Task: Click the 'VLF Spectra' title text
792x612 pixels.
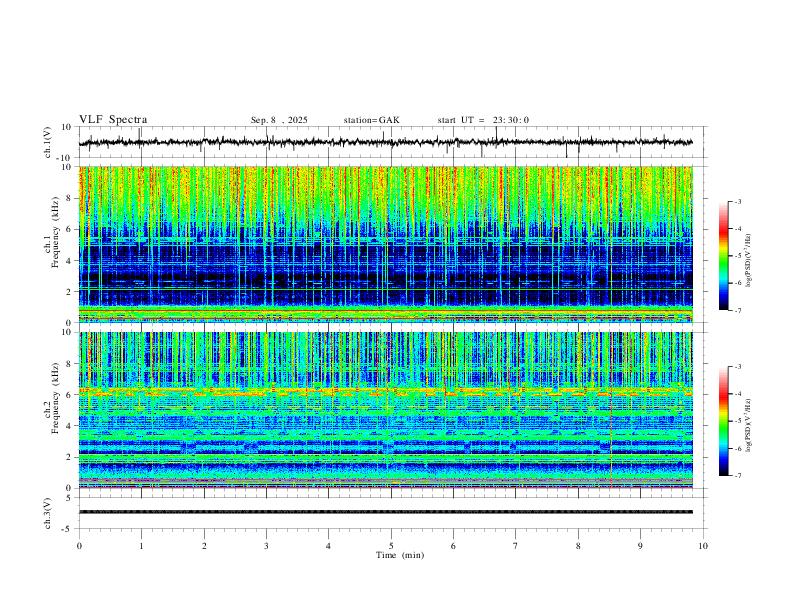Action: tap(113, 120)
